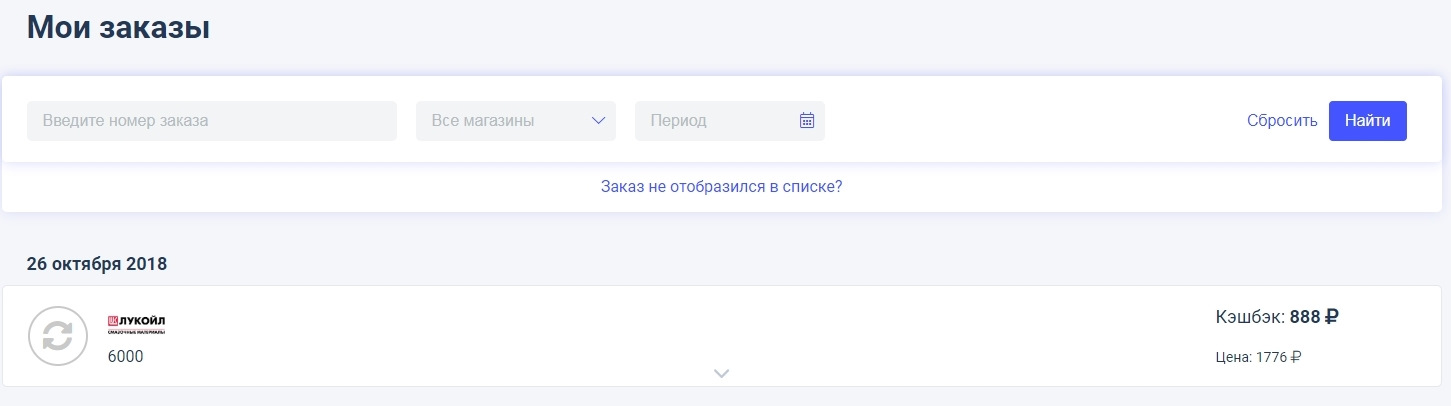
Task: Open the Лукойл store logo
Action: coord(136,324)
